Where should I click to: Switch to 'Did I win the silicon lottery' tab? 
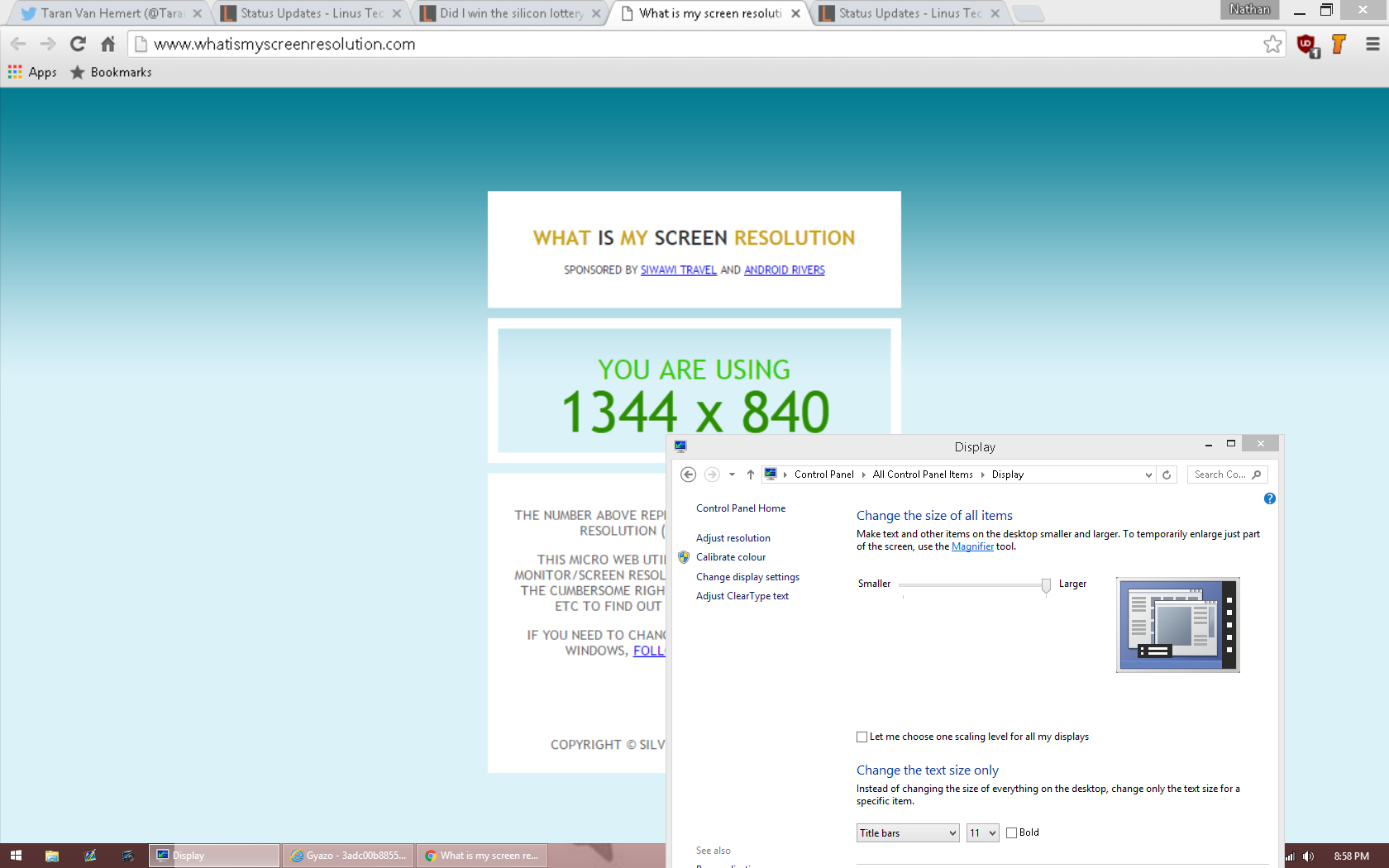(510, 13)
